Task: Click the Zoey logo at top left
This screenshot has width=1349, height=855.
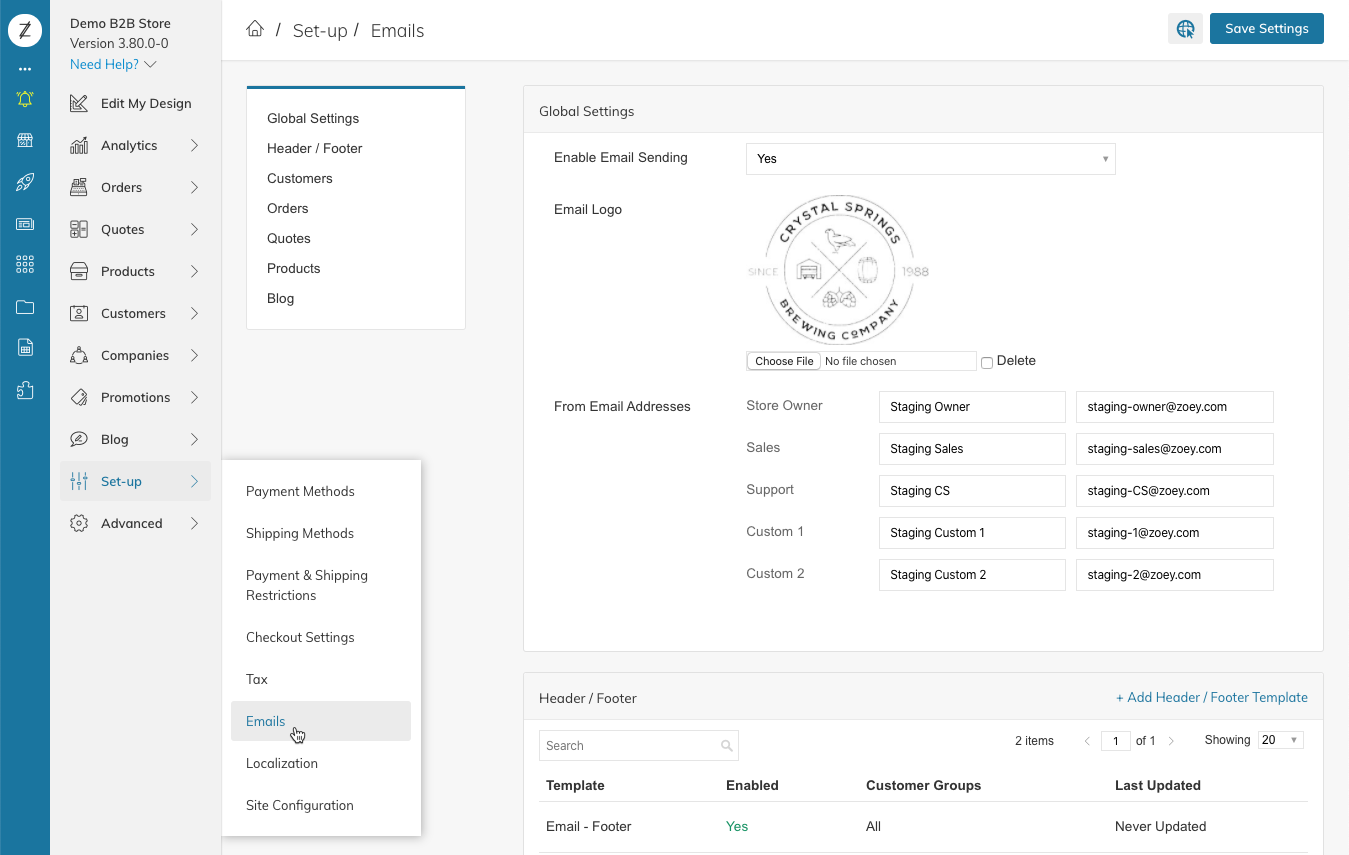Action: [x=25, y=30]
